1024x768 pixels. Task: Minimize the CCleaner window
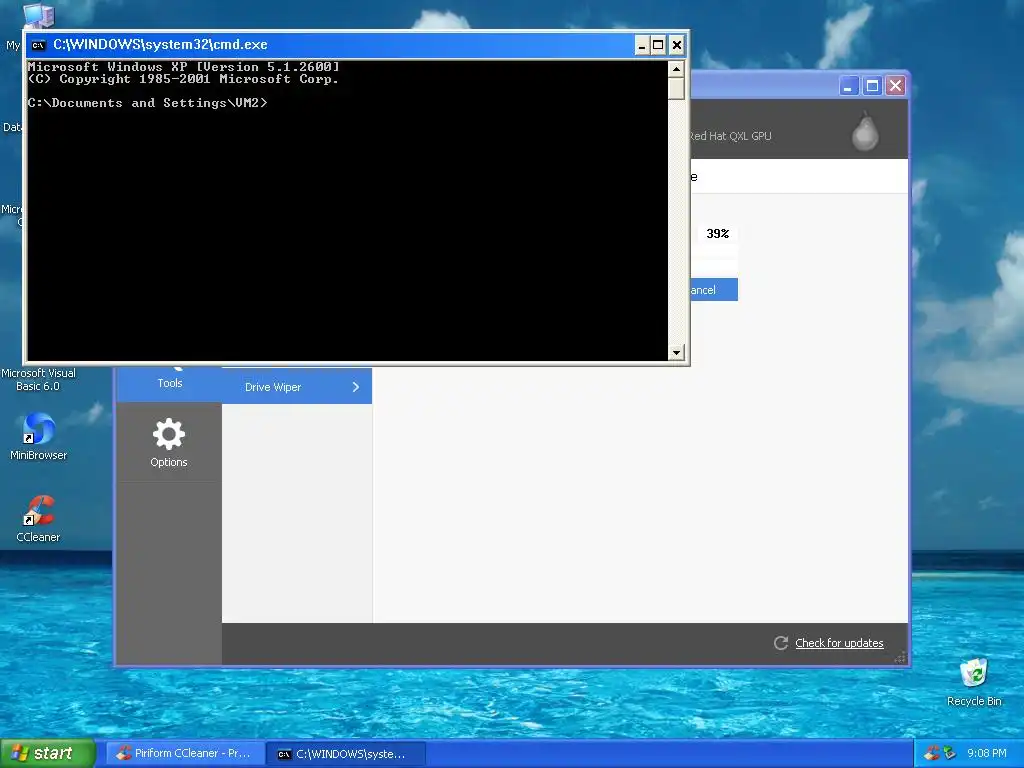tap(848, 86)
